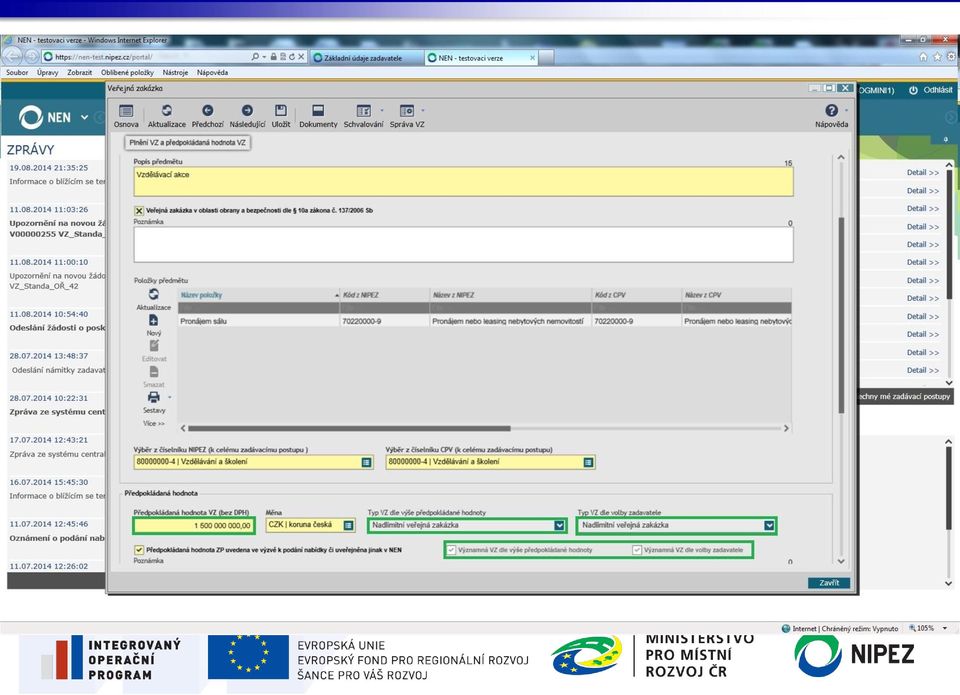The height and width of the screenshot is (695, 960).
Task: Open the CPV code list picker icon
Action: (x=588, y=462)
